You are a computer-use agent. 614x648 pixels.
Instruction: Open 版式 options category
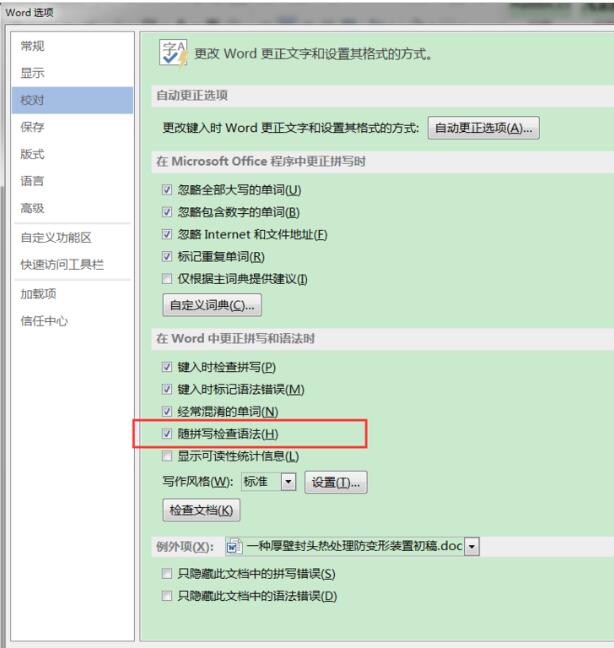[x=72, y=154]
